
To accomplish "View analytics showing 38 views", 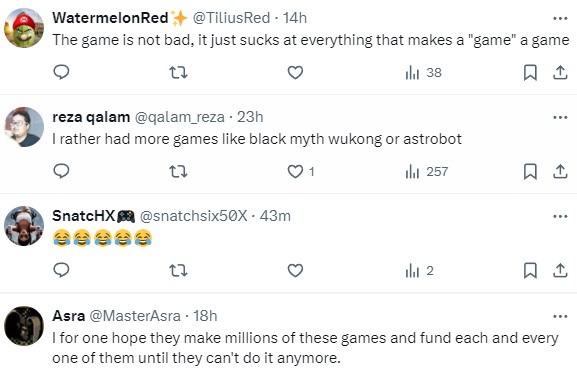I will 423,72.
